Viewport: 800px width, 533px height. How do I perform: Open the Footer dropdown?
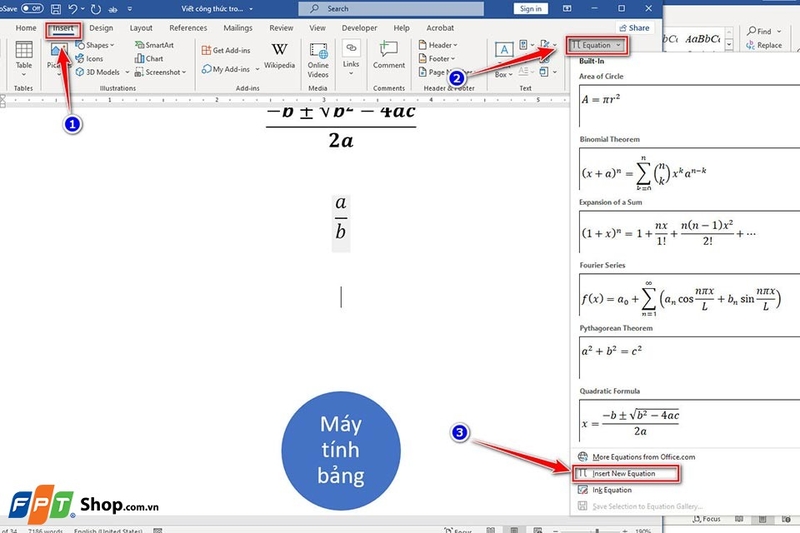pos(437,59)
